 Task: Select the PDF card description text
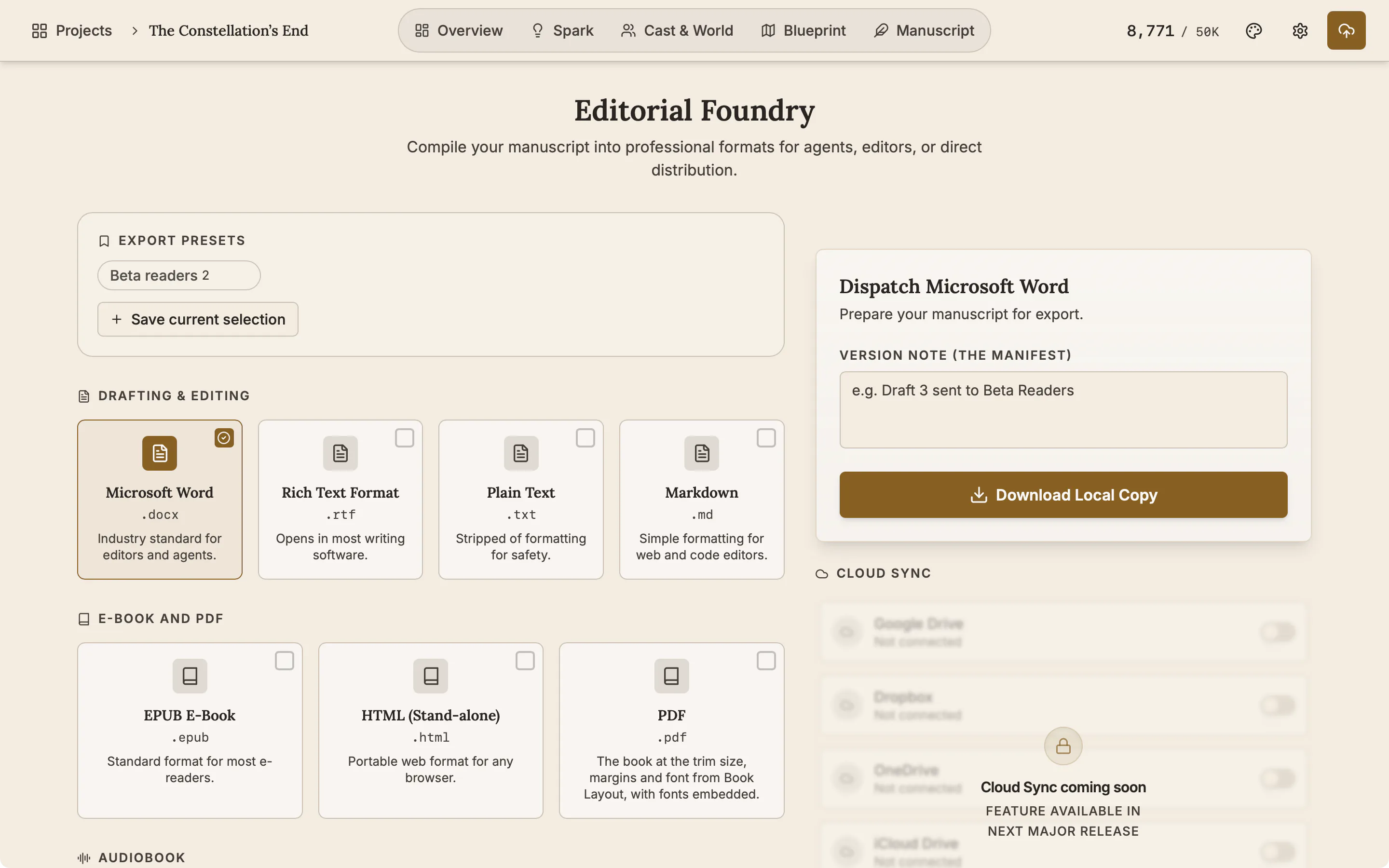point(671,778)
